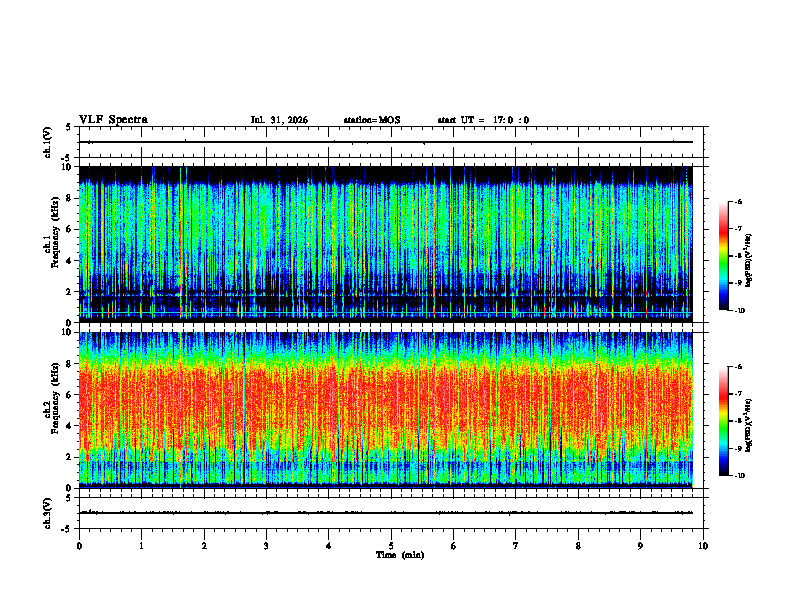Click the ch.1 spectrogram panel
792x612 pixels.
(x=386, y=244)
